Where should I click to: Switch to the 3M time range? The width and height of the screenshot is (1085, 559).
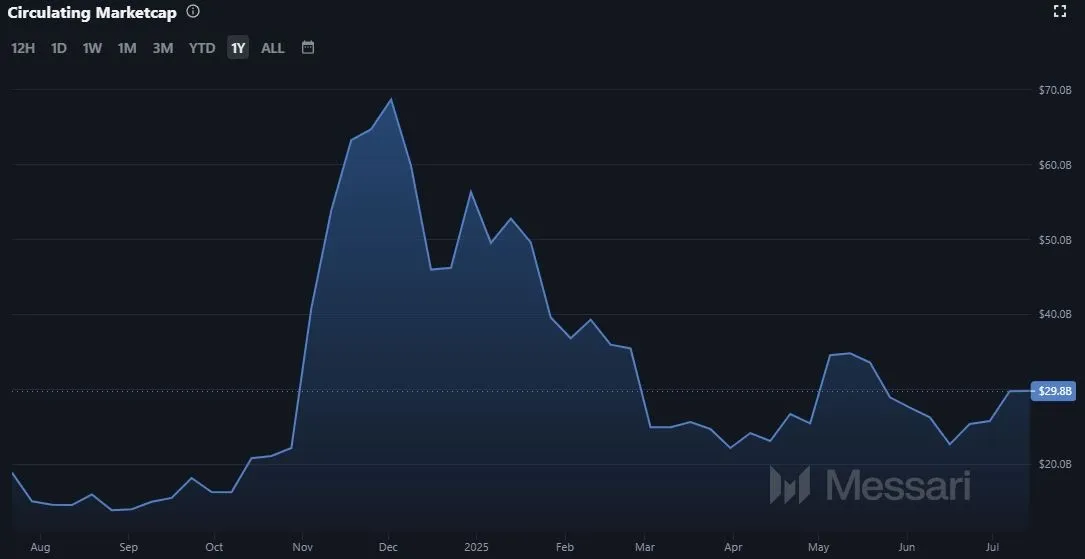point(163,48)
